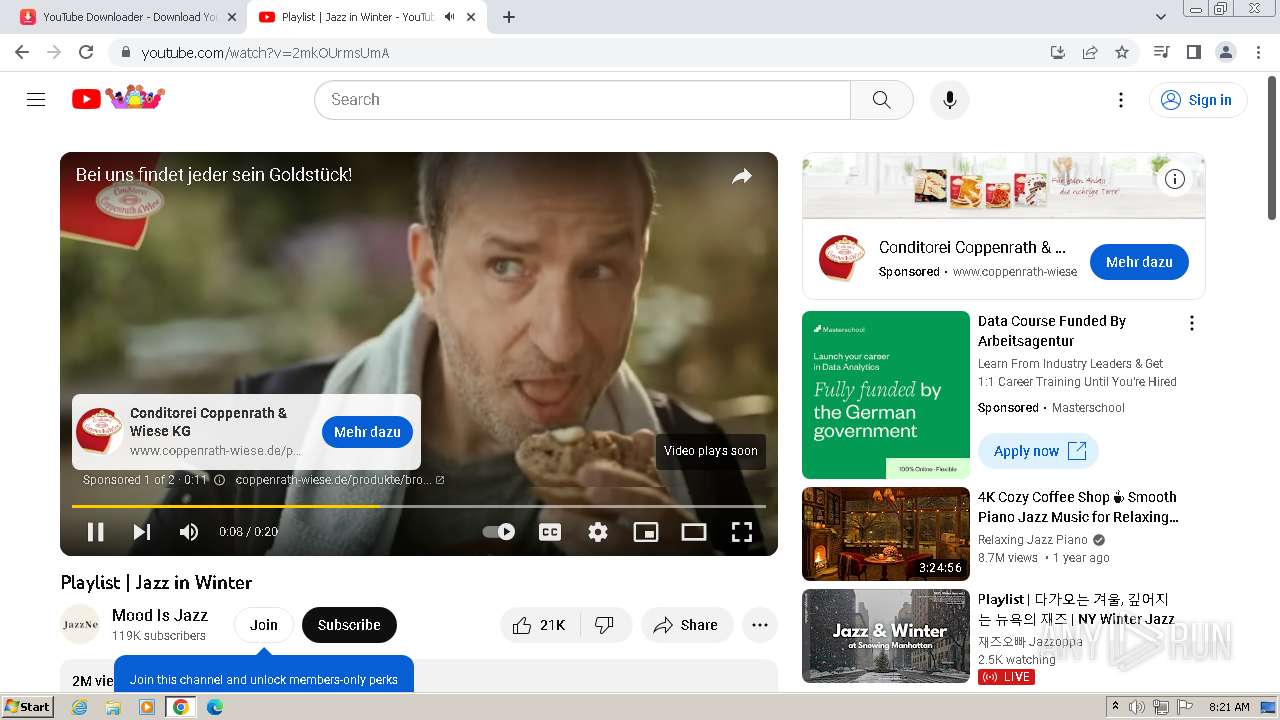This screenshot has height=720, width=1280.
Task: Open more actions ellipsis under video
Action: (x=760, y=625)
